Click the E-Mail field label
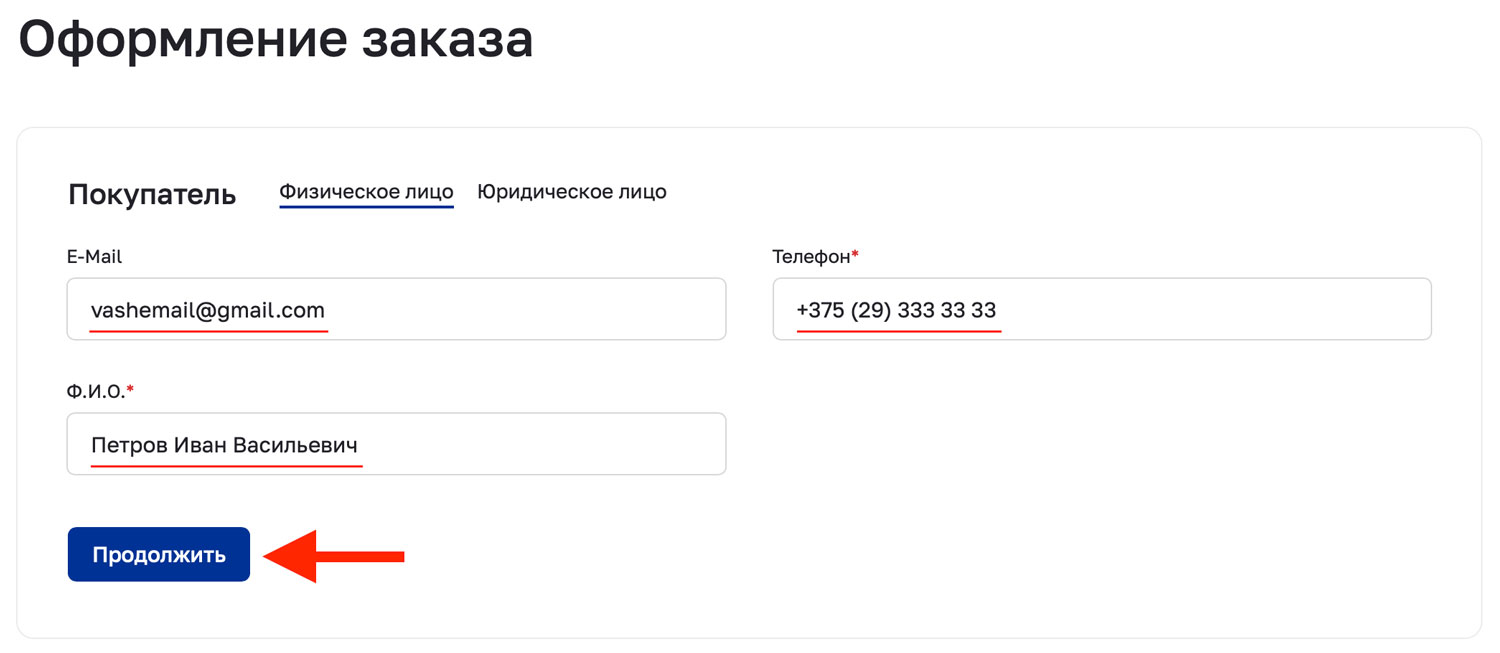 (94, 257)
